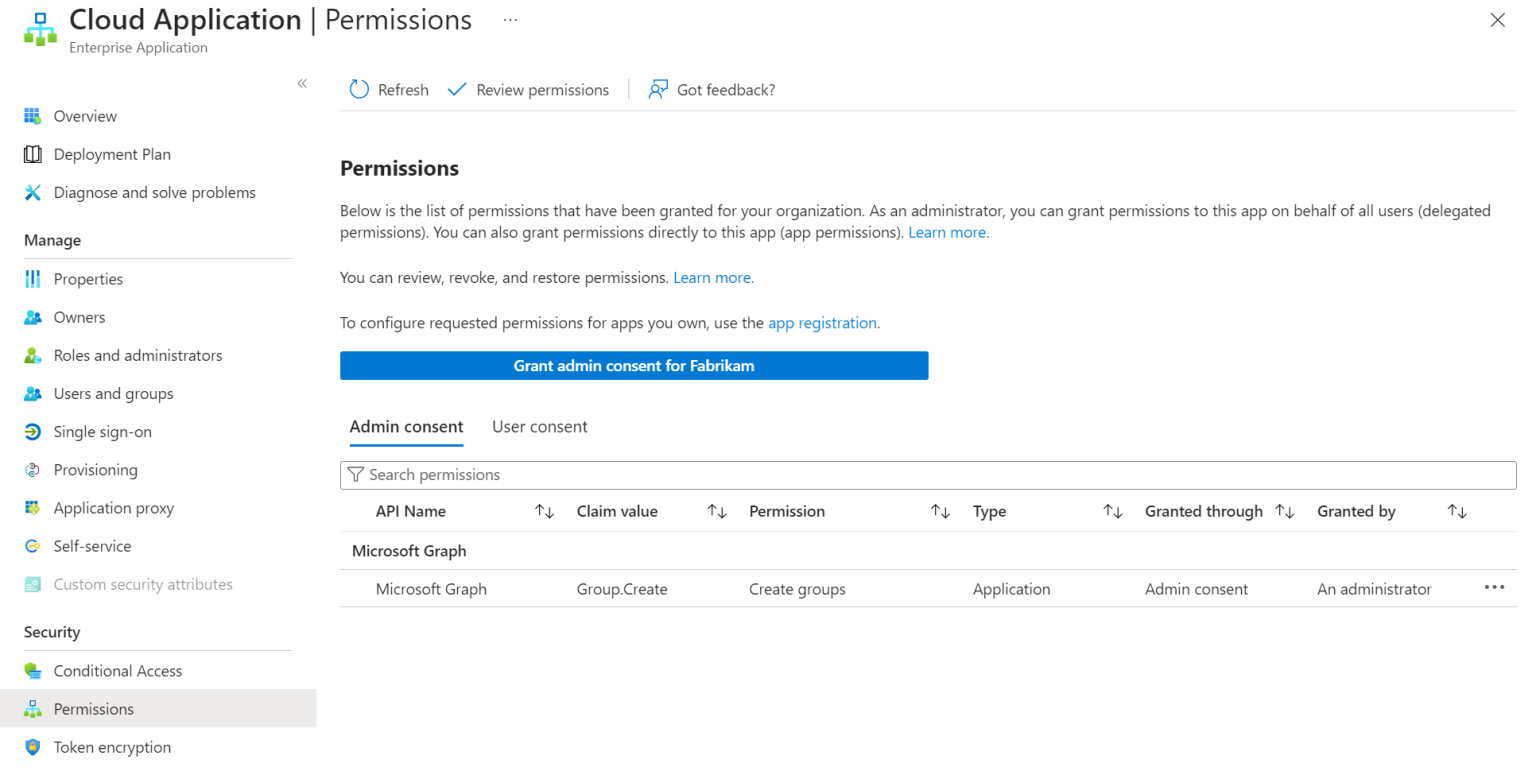Viewport: 1536px width, 771px height.
Task: Open more options for the Group.Create row
Action: [1494, 588]
